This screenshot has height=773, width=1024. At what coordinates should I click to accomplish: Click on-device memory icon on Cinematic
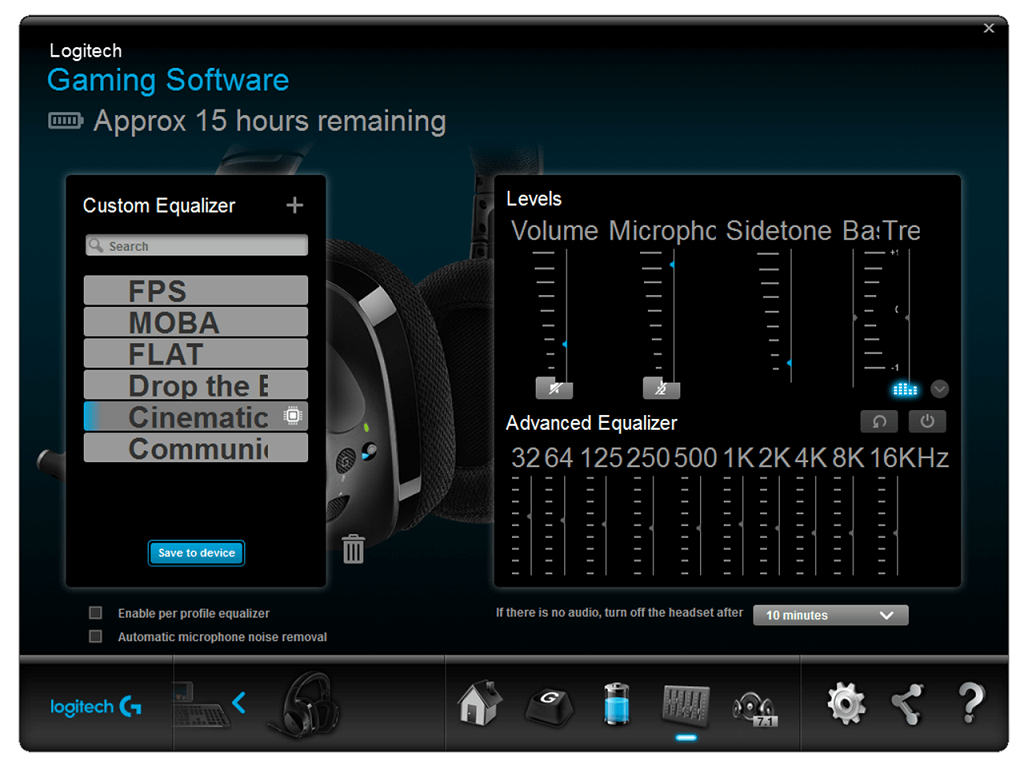pyautogui.click(x=293, y=416)
